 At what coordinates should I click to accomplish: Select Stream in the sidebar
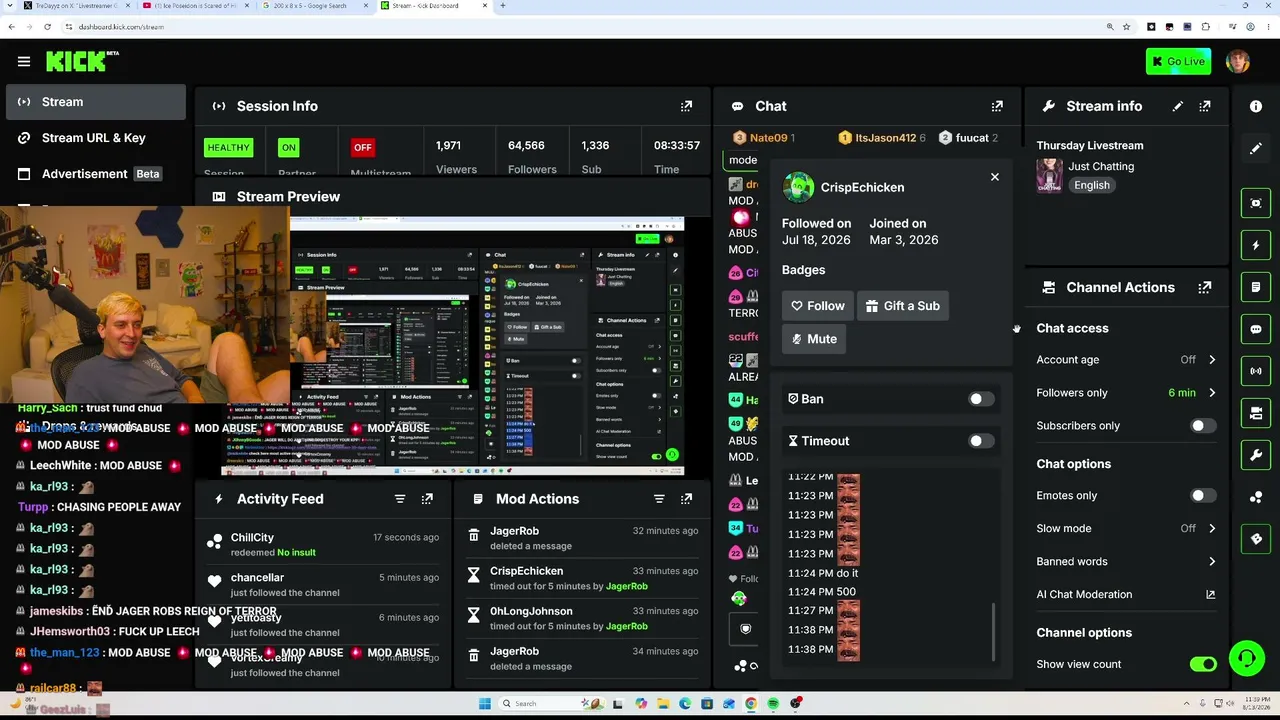point(96,102)
